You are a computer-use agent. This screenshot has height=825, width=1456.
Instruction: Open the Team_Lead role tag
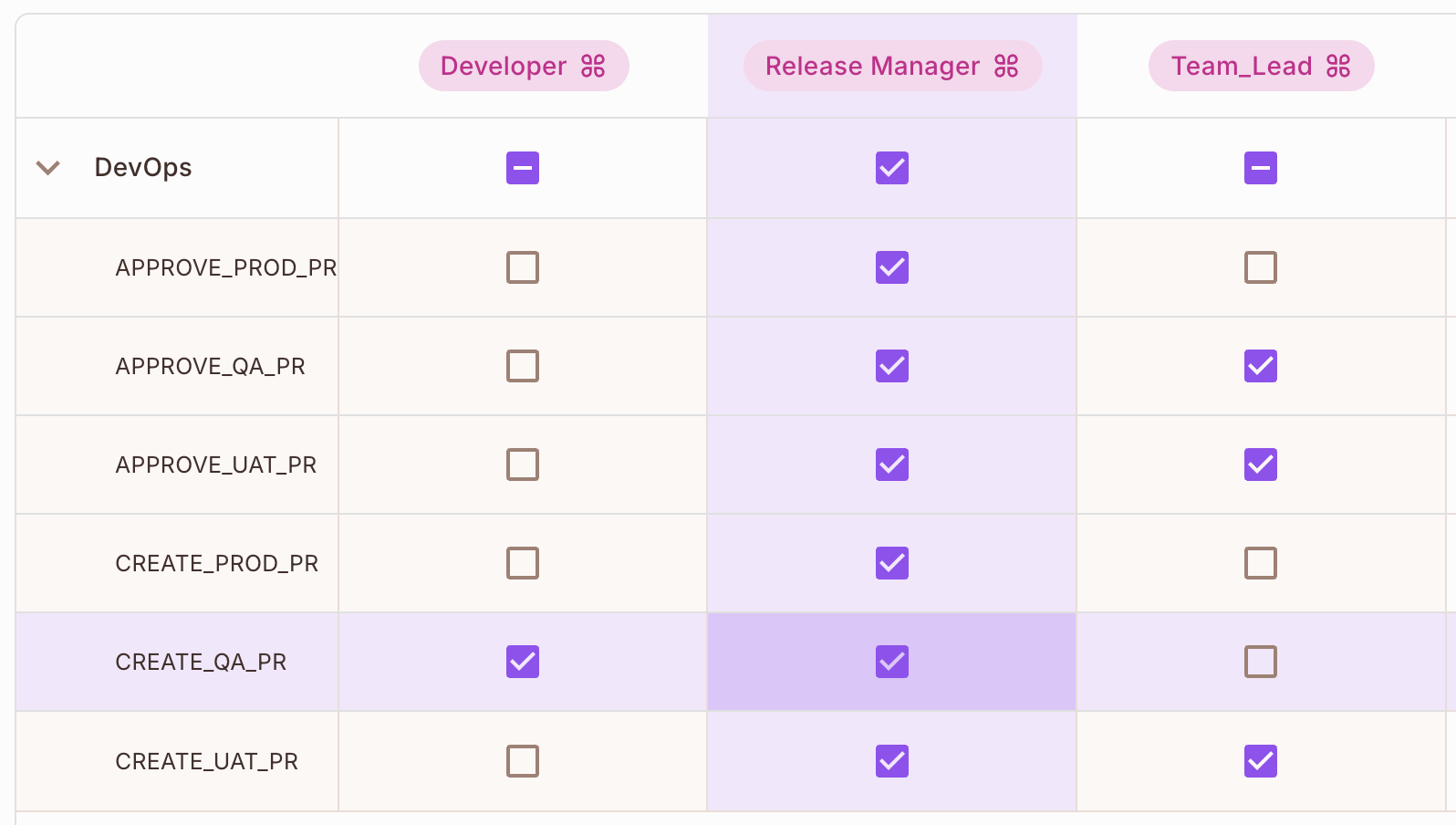tap(1261, 66)
